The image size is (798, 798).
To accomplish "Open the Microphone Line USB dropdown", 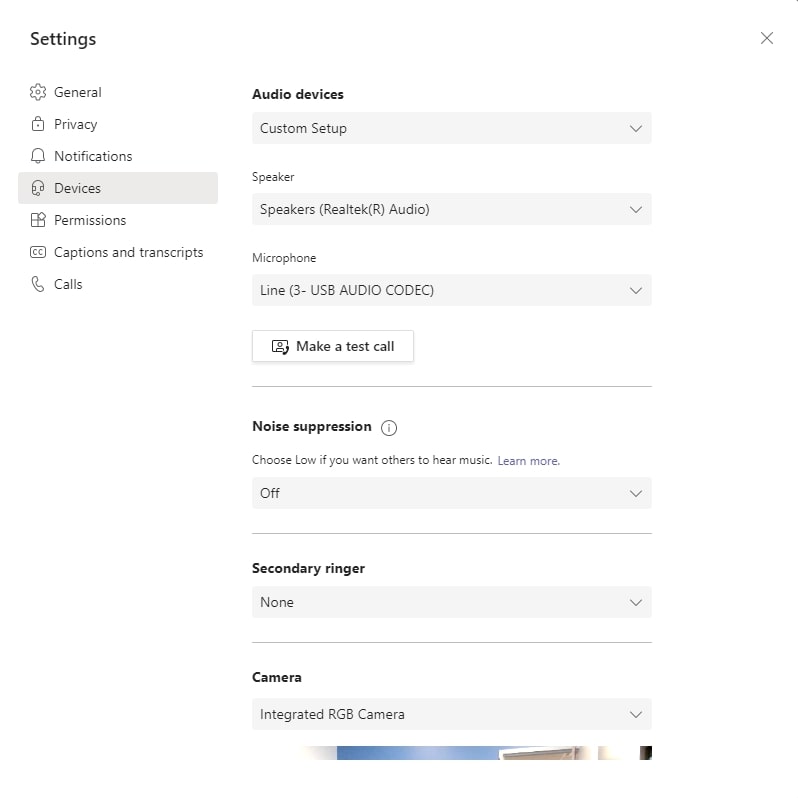I will pos(451,290).
